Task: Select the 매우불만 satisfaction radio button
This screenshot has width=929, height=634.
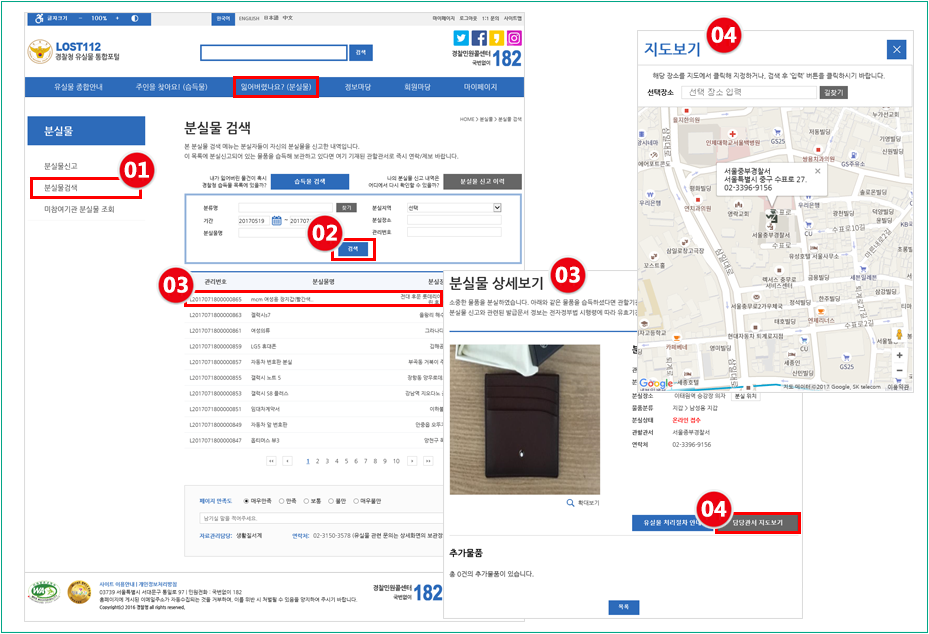Action: (356, 501)
